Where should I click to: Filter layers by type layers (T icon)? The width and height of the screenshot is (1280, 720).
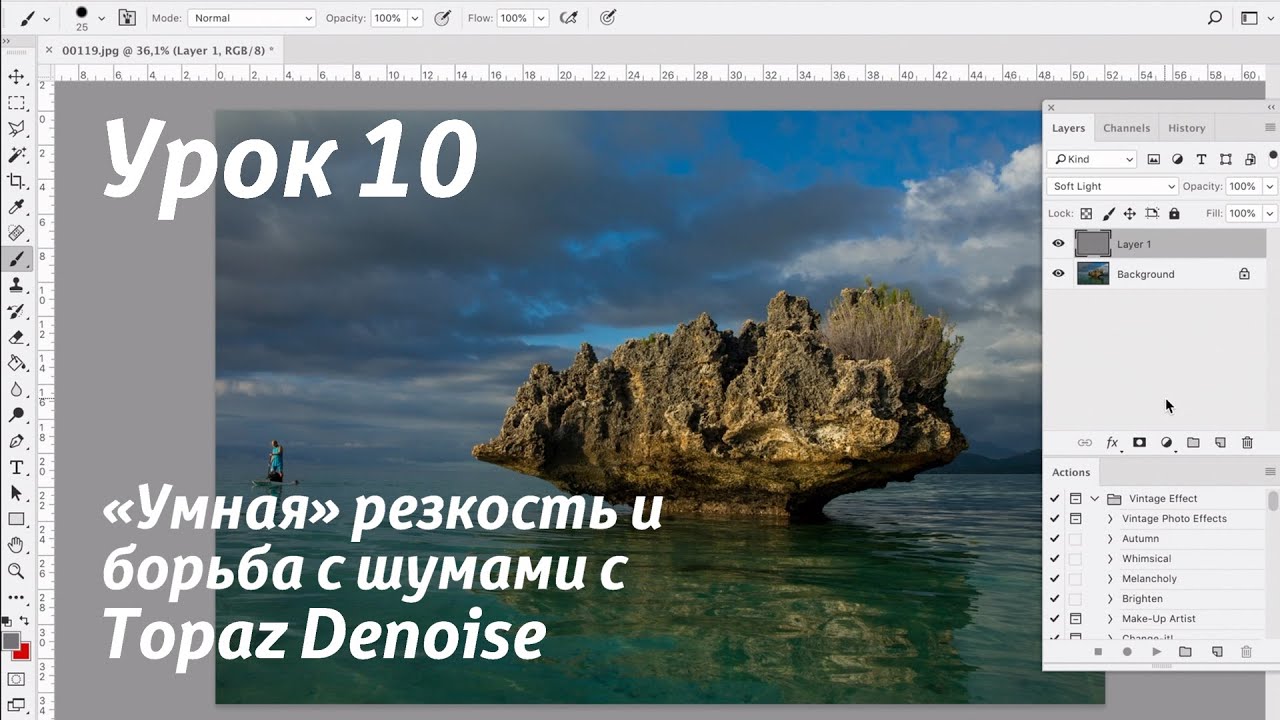pos(1201,159)
